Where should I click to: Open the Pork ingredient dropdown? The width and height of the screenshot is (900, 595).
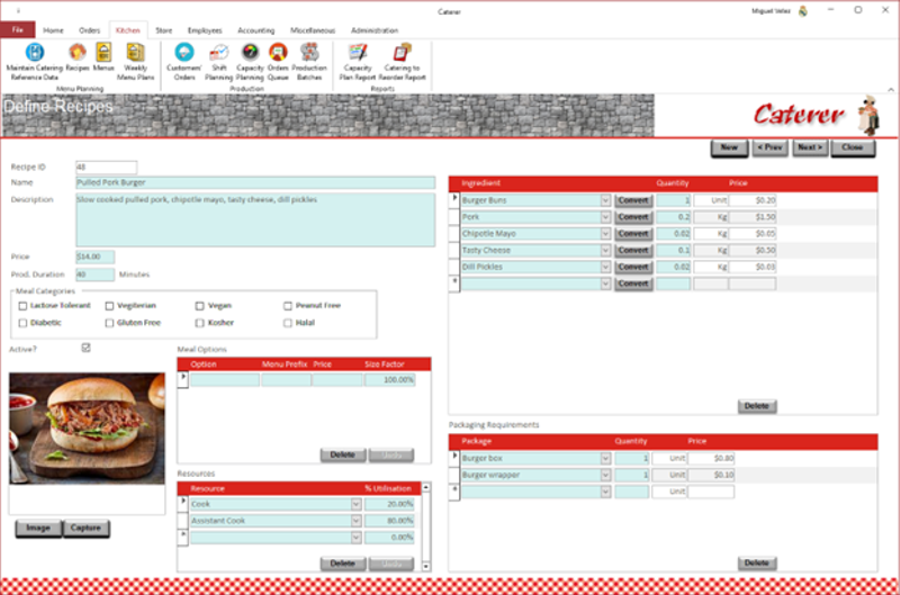605,217
